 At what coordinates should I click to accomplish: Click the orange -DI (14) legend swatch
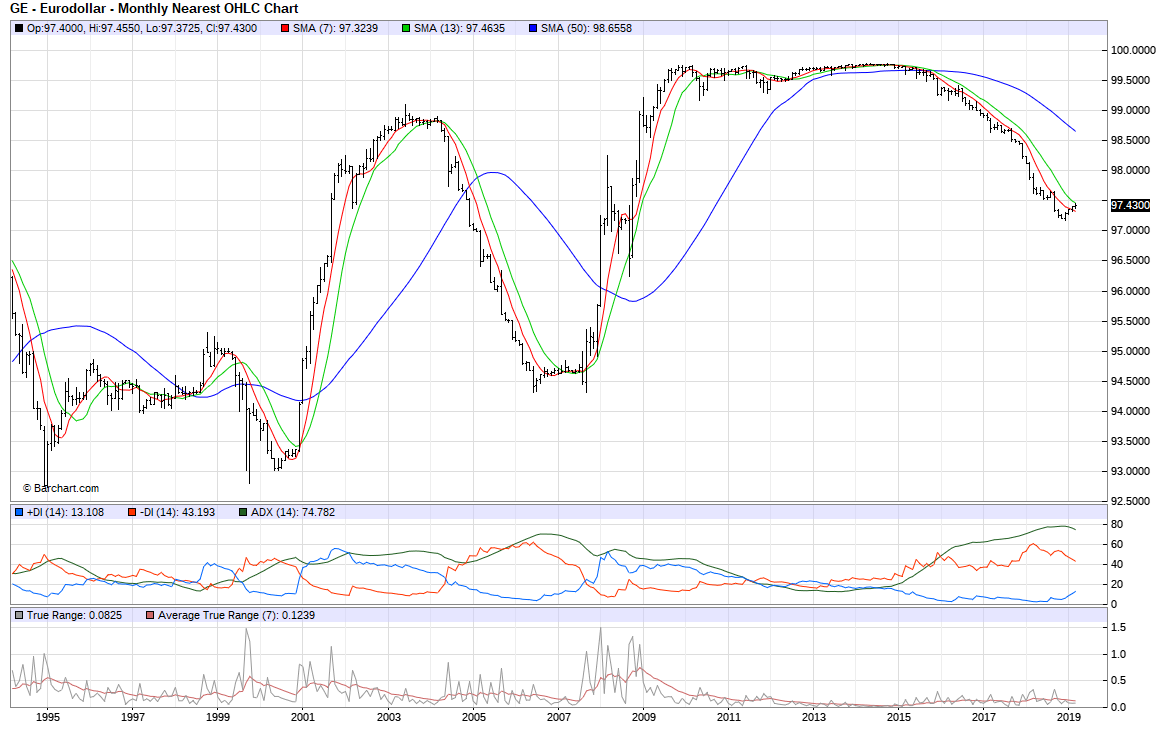tap(131, 512)
